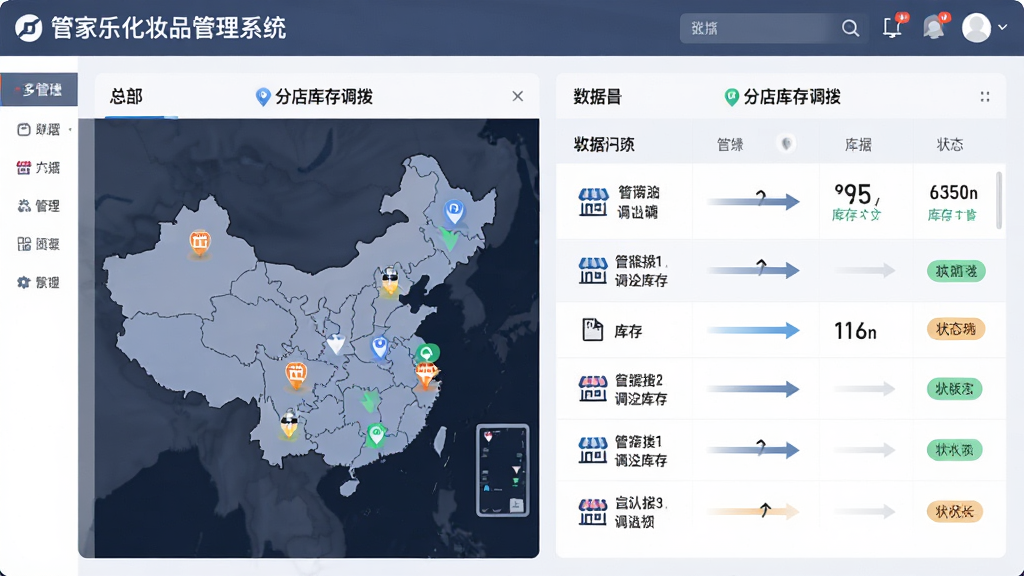Click the orange store marker in Xinjiang
1024x576 pixels.
[200, 244]
